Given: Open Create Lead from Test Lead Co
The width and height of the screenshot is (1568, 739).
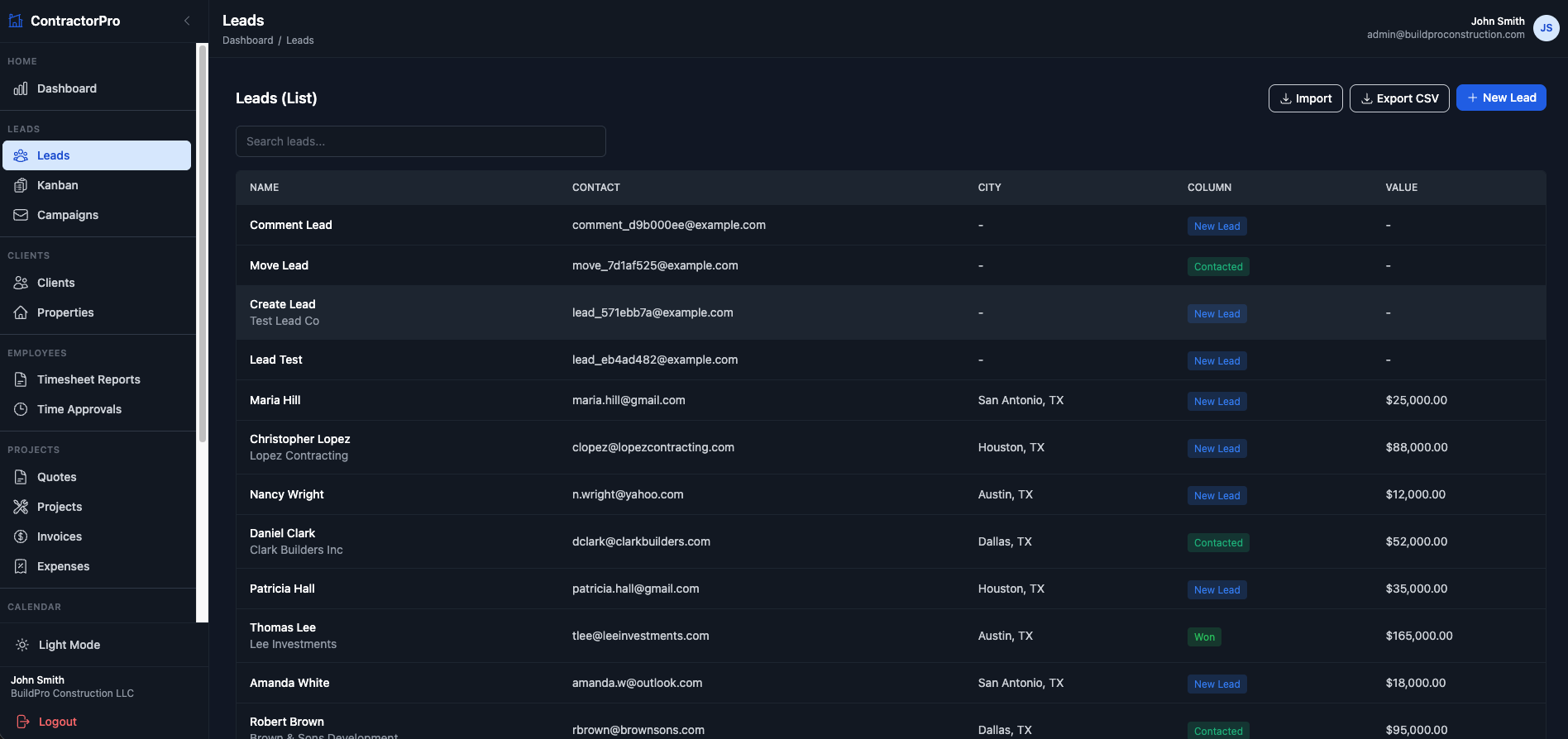Looking at the screenshot, I should point(891,312).
